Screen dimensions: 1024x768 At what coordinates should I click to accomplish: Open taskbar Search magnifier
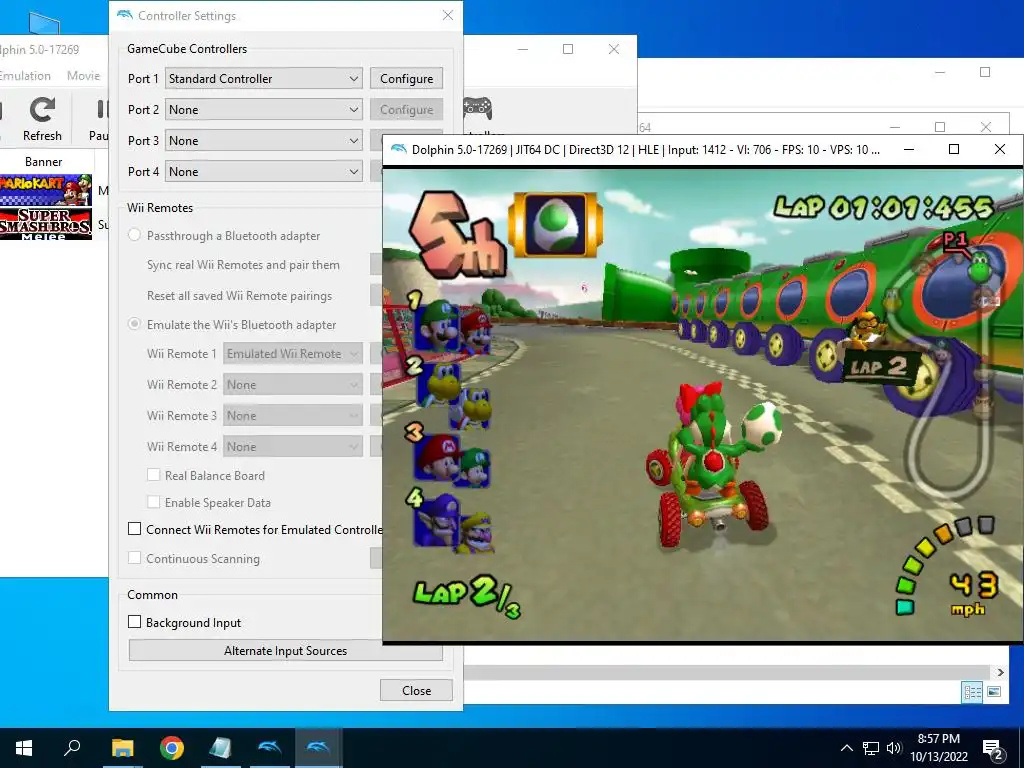coord(72,746)
